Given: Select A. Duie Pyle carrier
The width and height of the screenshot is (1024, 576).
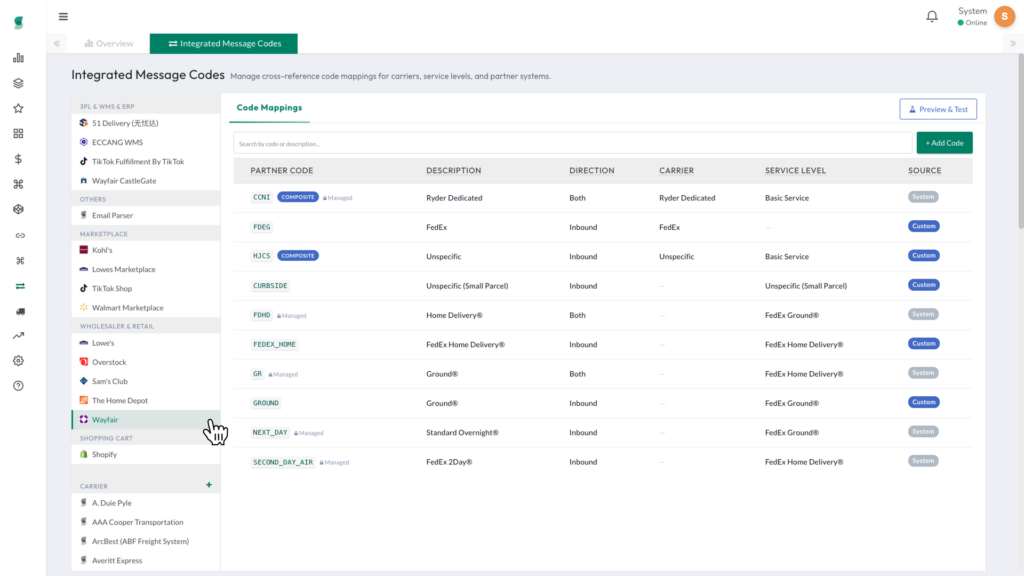Looking at the screenshot, I should pos(146,503).
